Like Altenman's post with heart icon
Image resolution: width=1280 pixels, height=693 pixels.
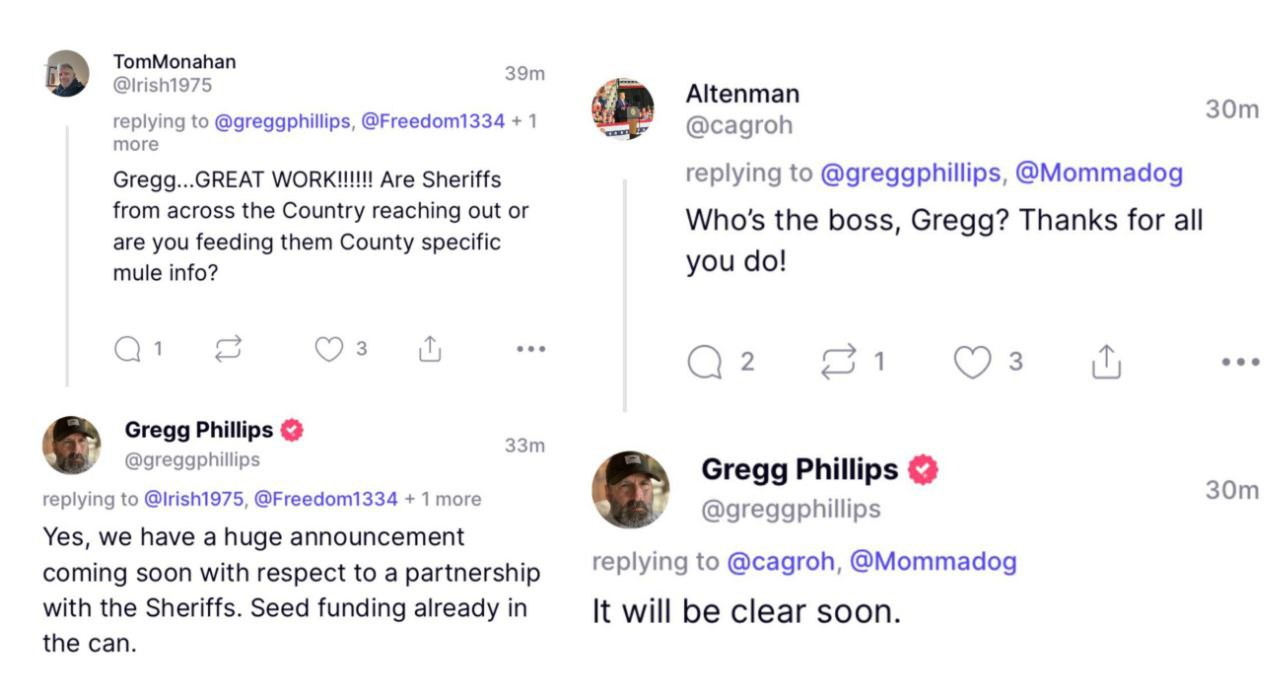pyautogui.click(x=971, y=362)
